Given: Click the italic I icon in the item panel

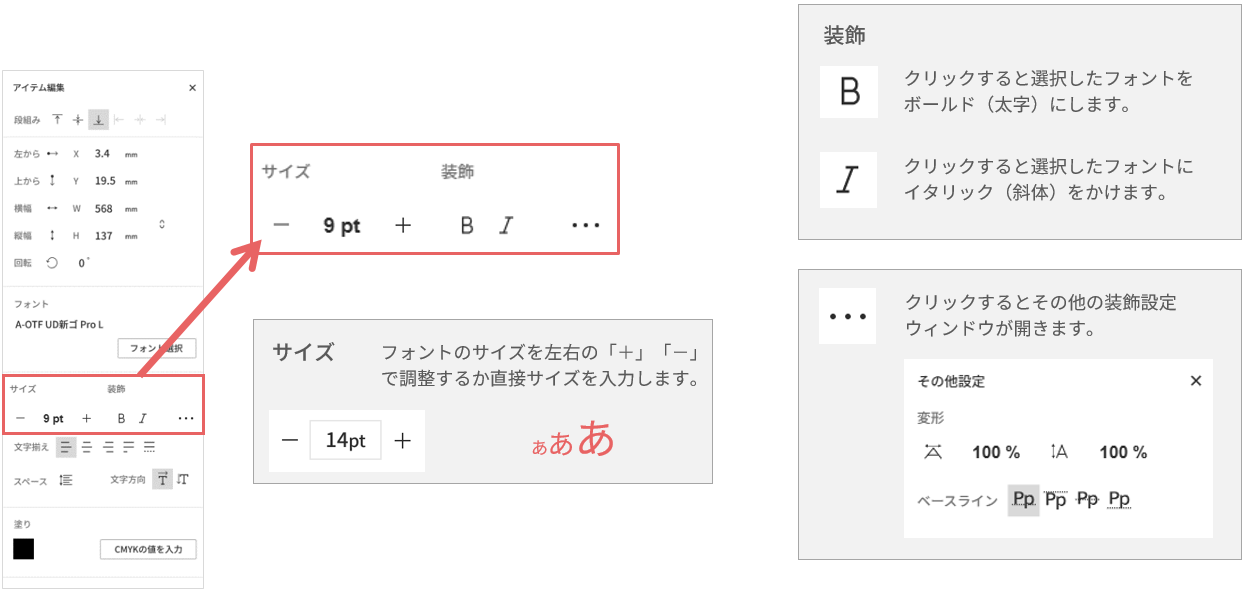Looking at the screenshot, I should 143,418.
